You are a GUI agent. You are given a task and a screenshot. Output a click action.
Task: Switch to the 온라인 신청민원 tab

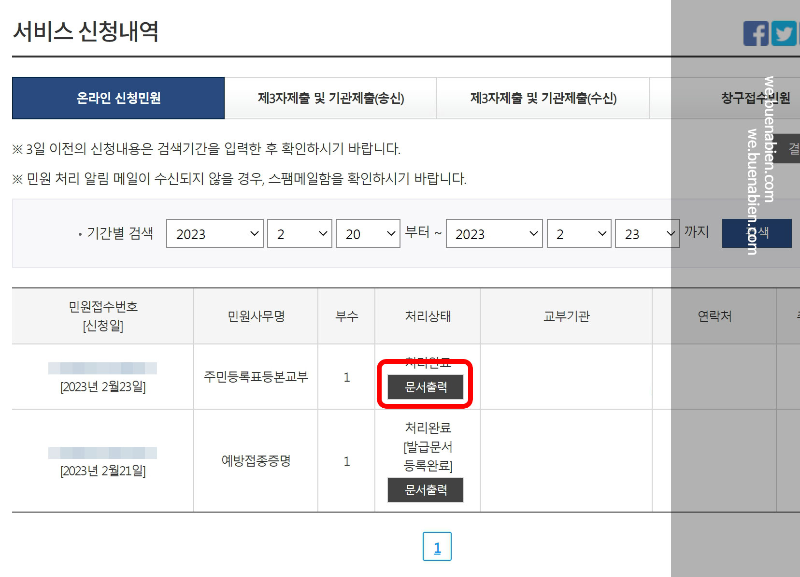[118, 98]
